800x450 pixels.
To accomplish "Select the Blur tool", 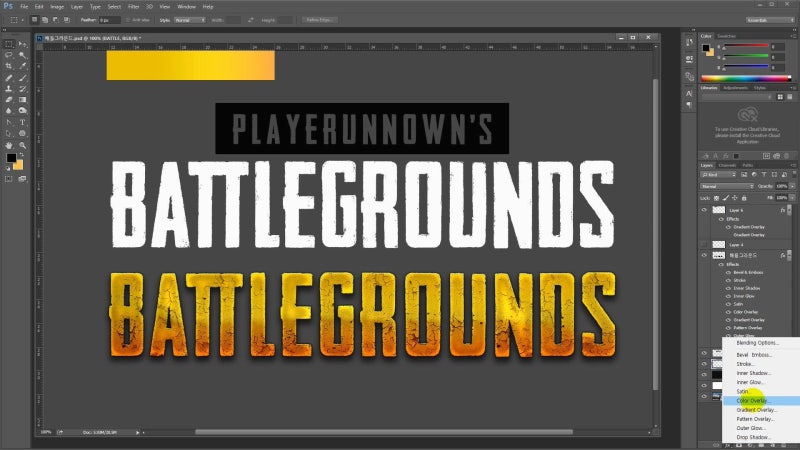I will coord(9,111).
